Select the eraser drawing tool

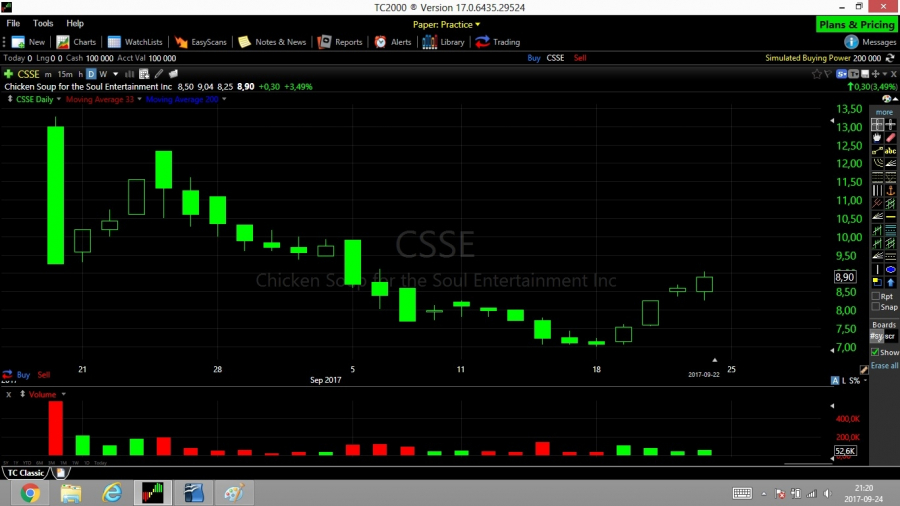click(x=890, y=137)
